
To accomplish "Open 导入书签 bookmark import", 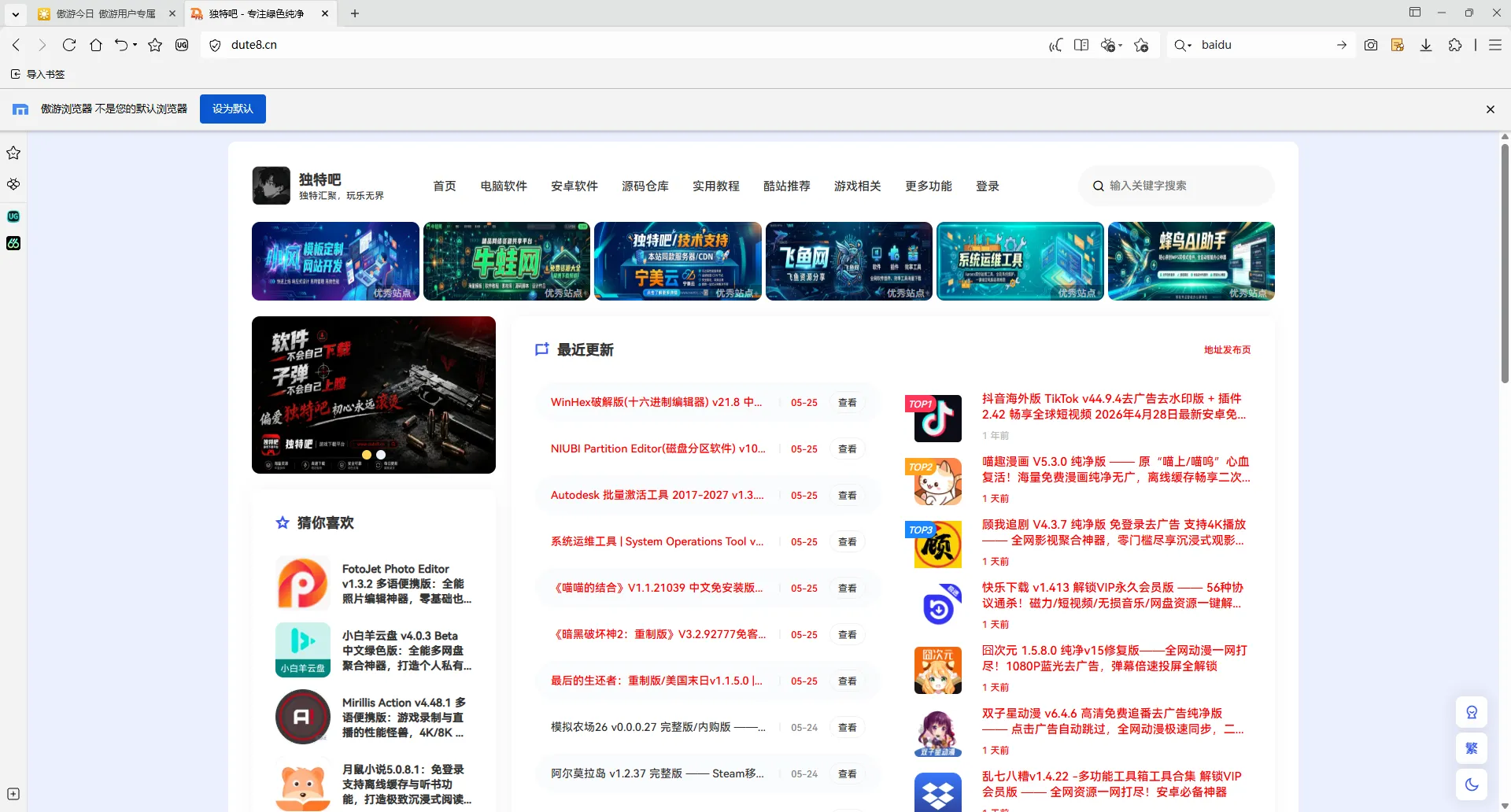I will (38, 74).
